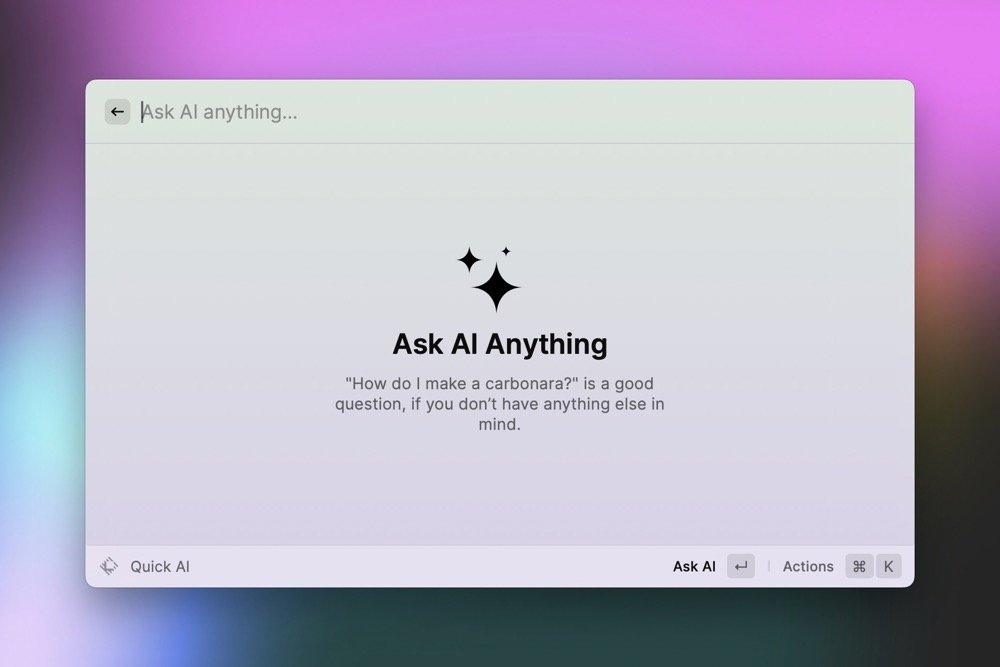Go back using the left arrow button
Viewport: 1000px width, 667px height.
tap(117, 112)
